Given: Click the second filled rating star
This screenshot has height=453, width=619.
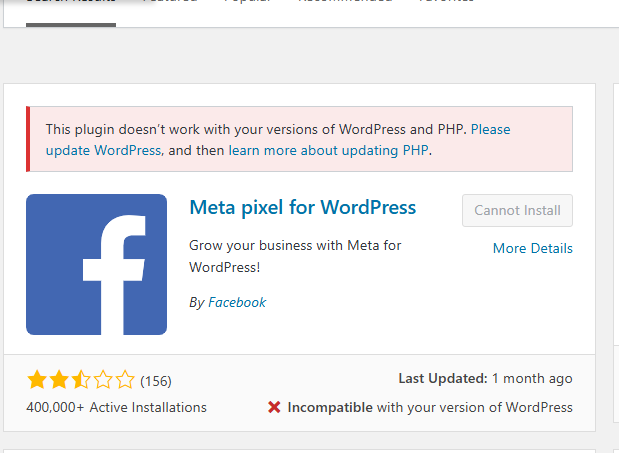Looking at the screenshot, I should 59,380.
